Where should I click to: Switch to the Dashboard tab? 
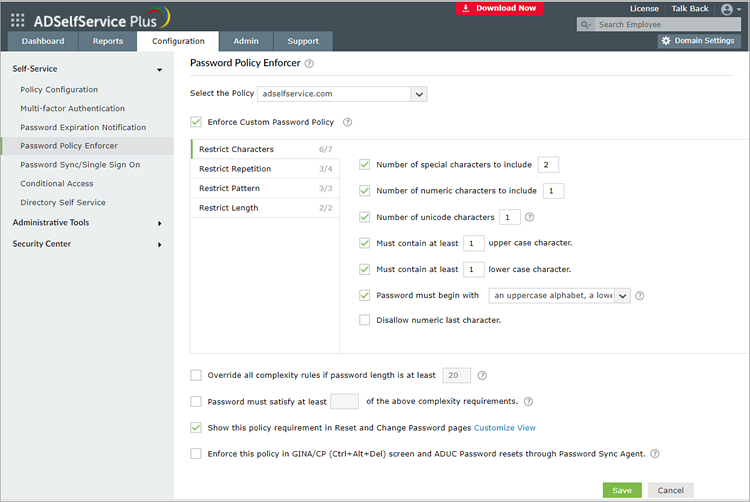(x=43, y=41)
